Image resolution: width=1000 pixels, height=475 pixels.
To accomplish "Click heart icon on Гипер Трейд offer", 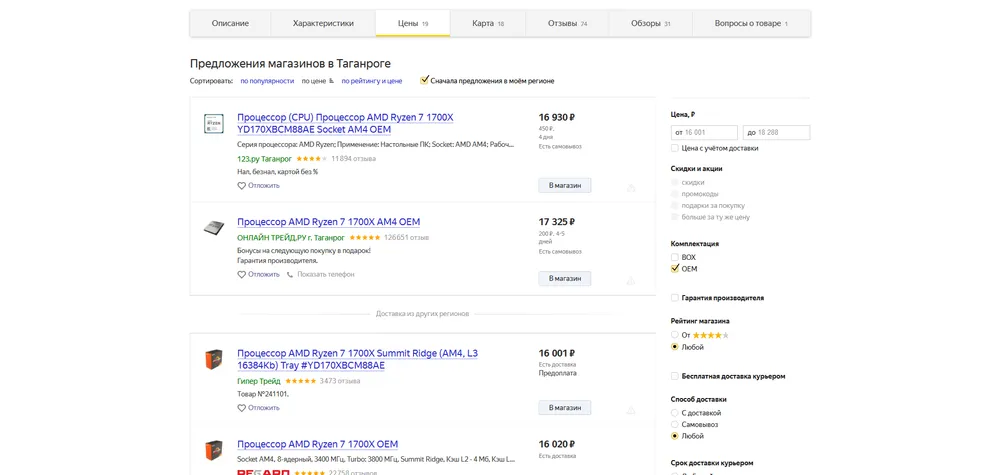I will click(x=241, y=408).
